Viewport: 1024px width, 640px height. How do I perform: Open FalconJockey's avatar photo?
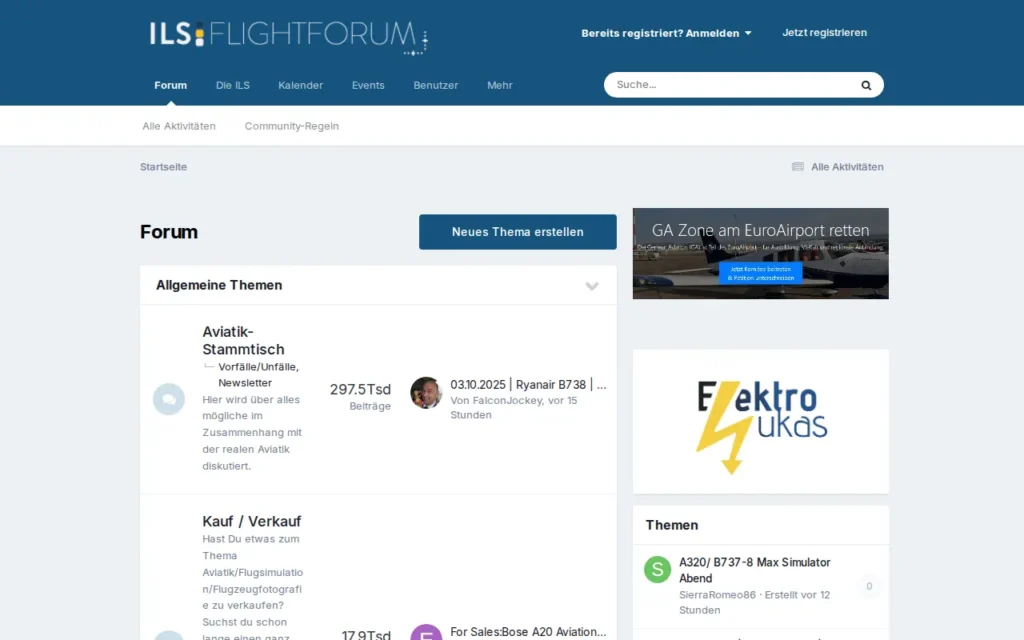(426, 392)
